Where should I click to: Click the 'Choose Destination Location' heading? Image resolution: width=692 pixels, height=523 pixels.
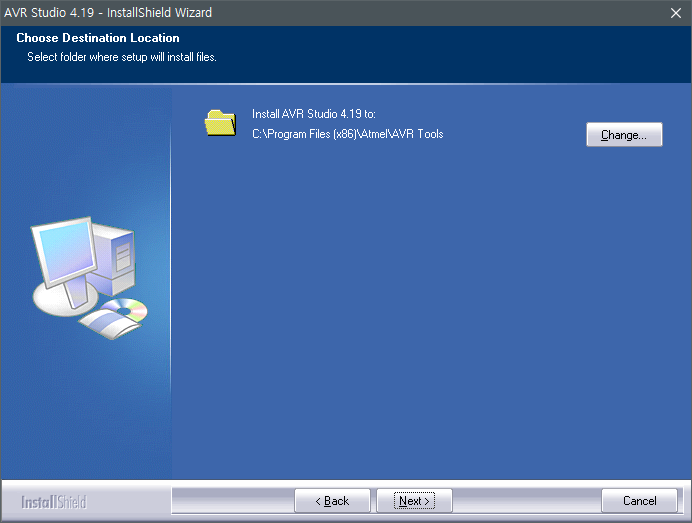pyautogui.click(x=98, y=38)
